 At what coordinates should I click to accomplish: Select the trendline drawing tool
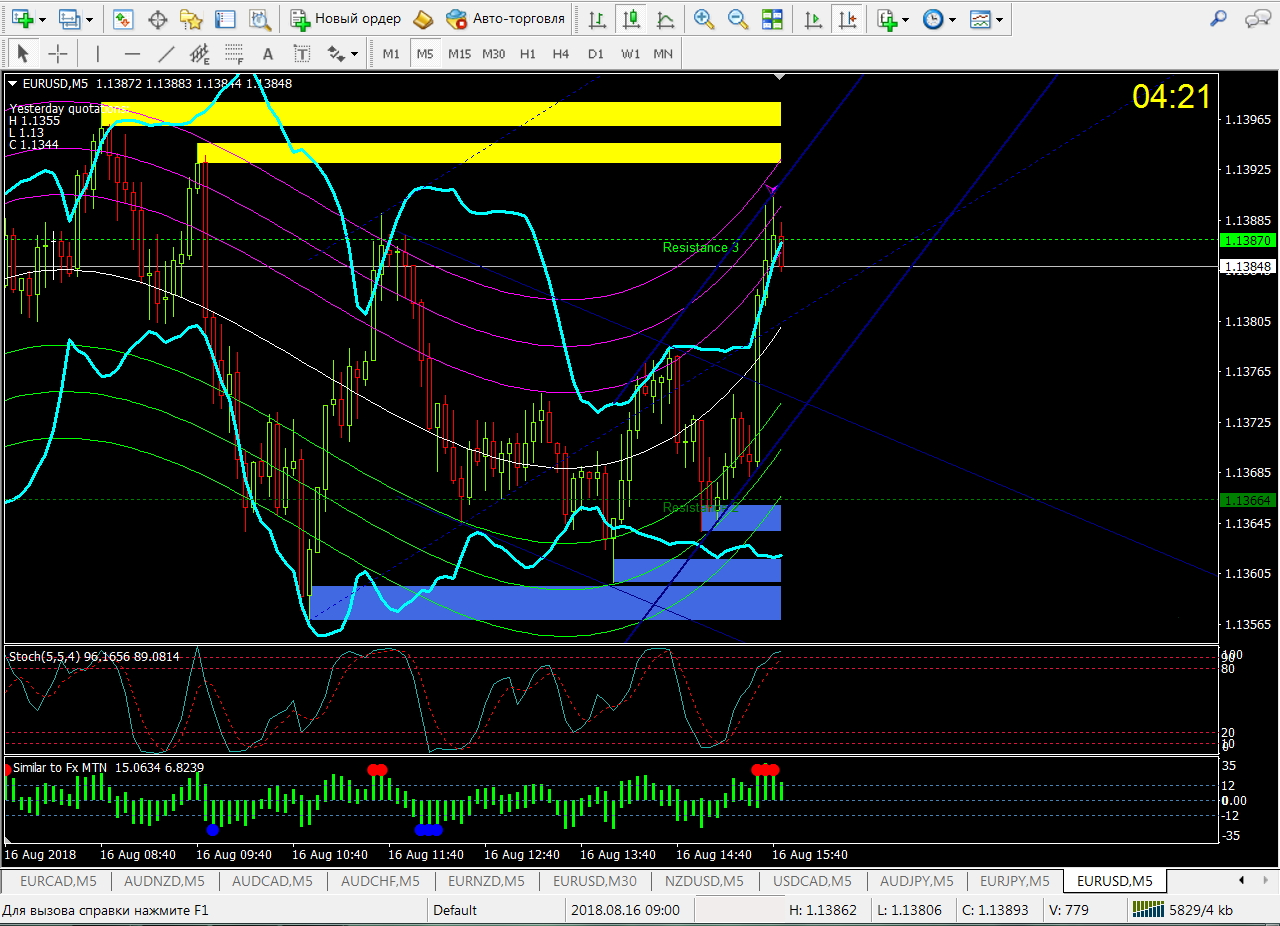pyautogui.click(x=166, y=54)
